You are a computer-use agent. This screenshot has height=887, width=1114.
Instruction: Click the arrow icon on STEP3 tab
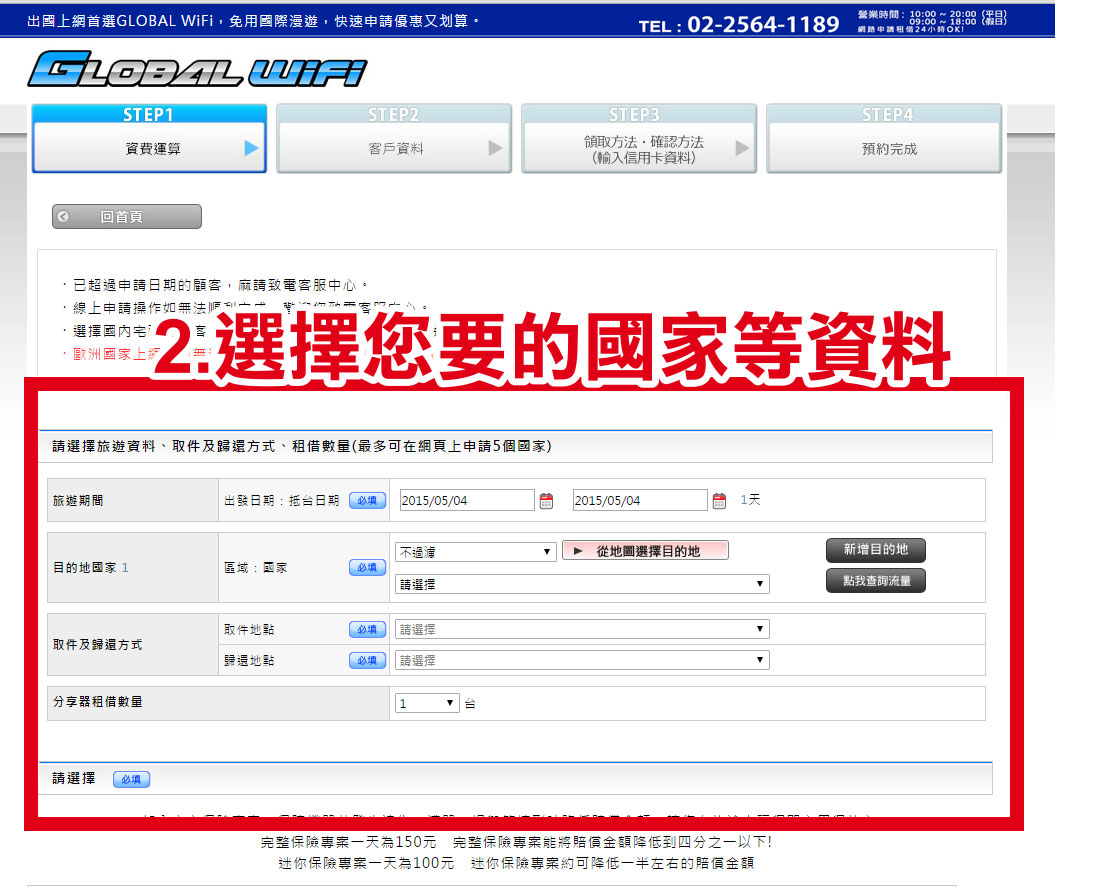(x=742, y=148)
